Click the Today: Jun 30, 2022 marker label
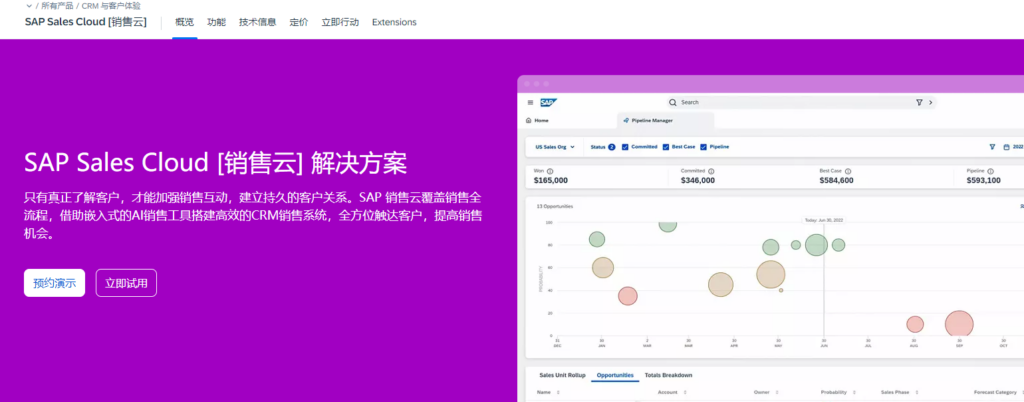 click(824, 221)
